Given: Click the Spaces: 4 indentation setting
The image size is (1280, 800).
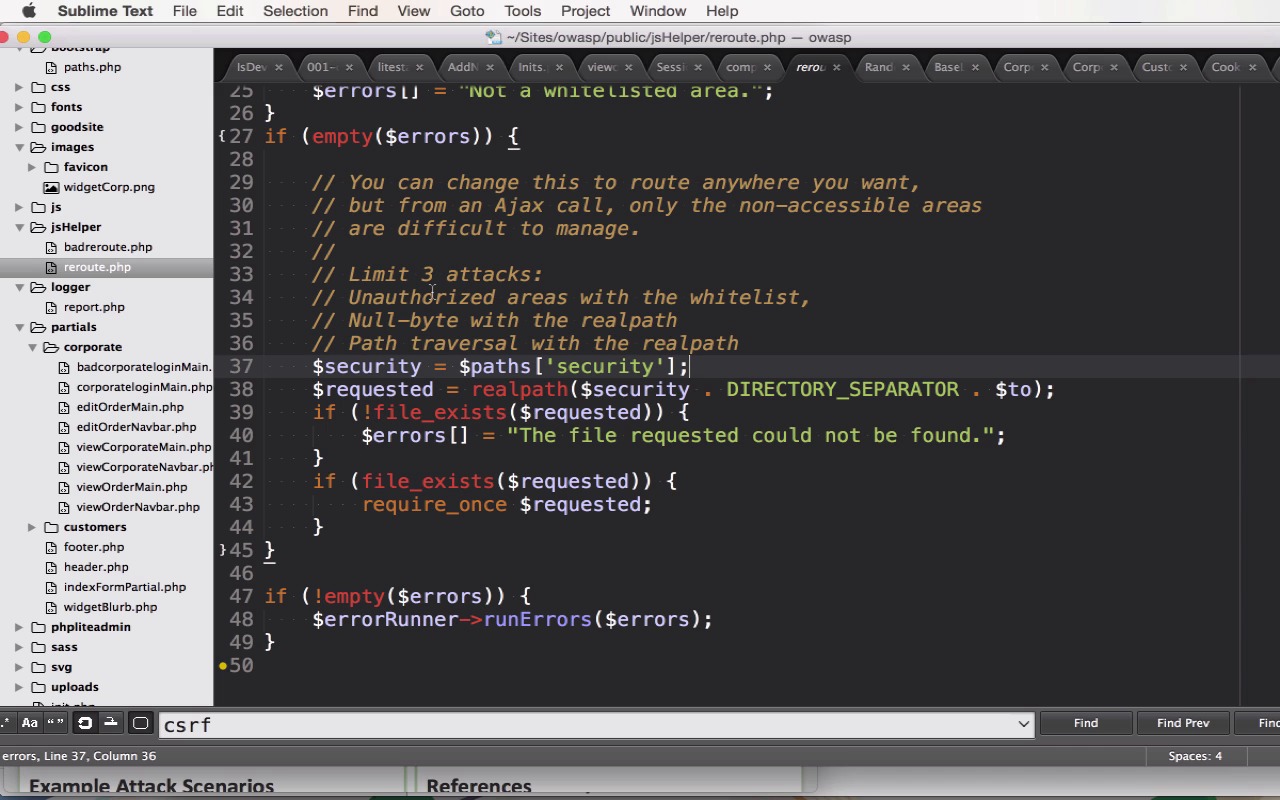Looking at the screenshot, I should point(1195,756).
